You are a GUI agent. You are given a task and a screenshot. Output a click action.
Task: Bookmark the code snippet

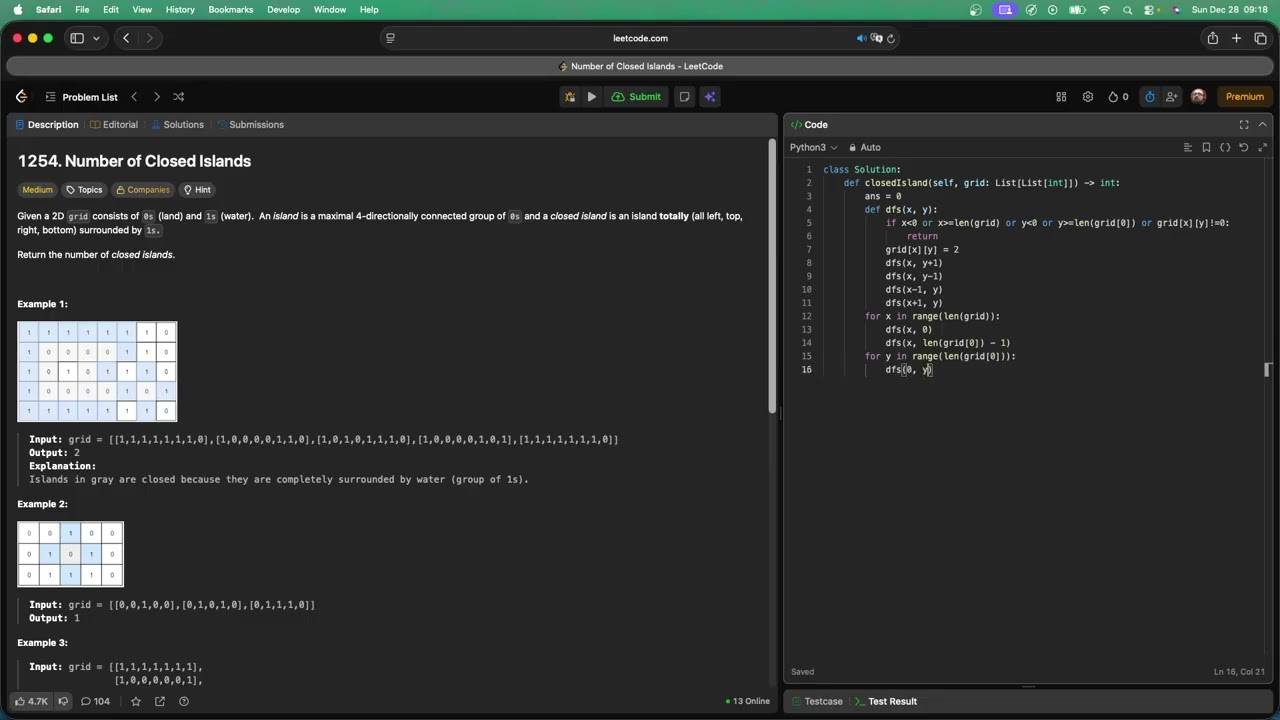click(x=1206, y=147)
